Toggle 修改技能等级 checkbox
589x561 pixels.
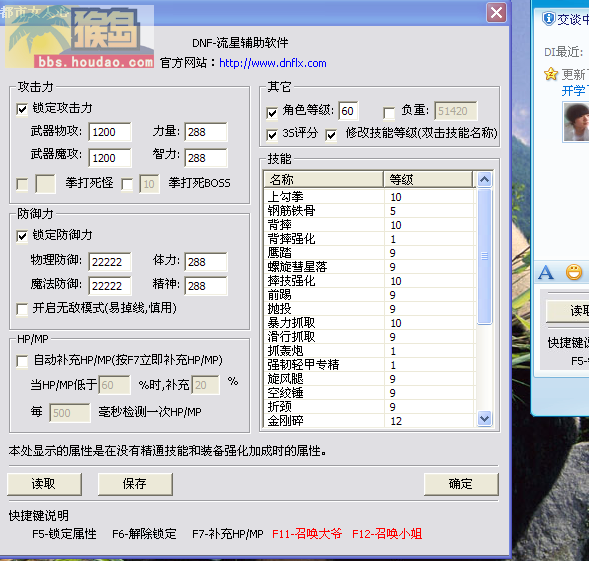coord(331,135)
